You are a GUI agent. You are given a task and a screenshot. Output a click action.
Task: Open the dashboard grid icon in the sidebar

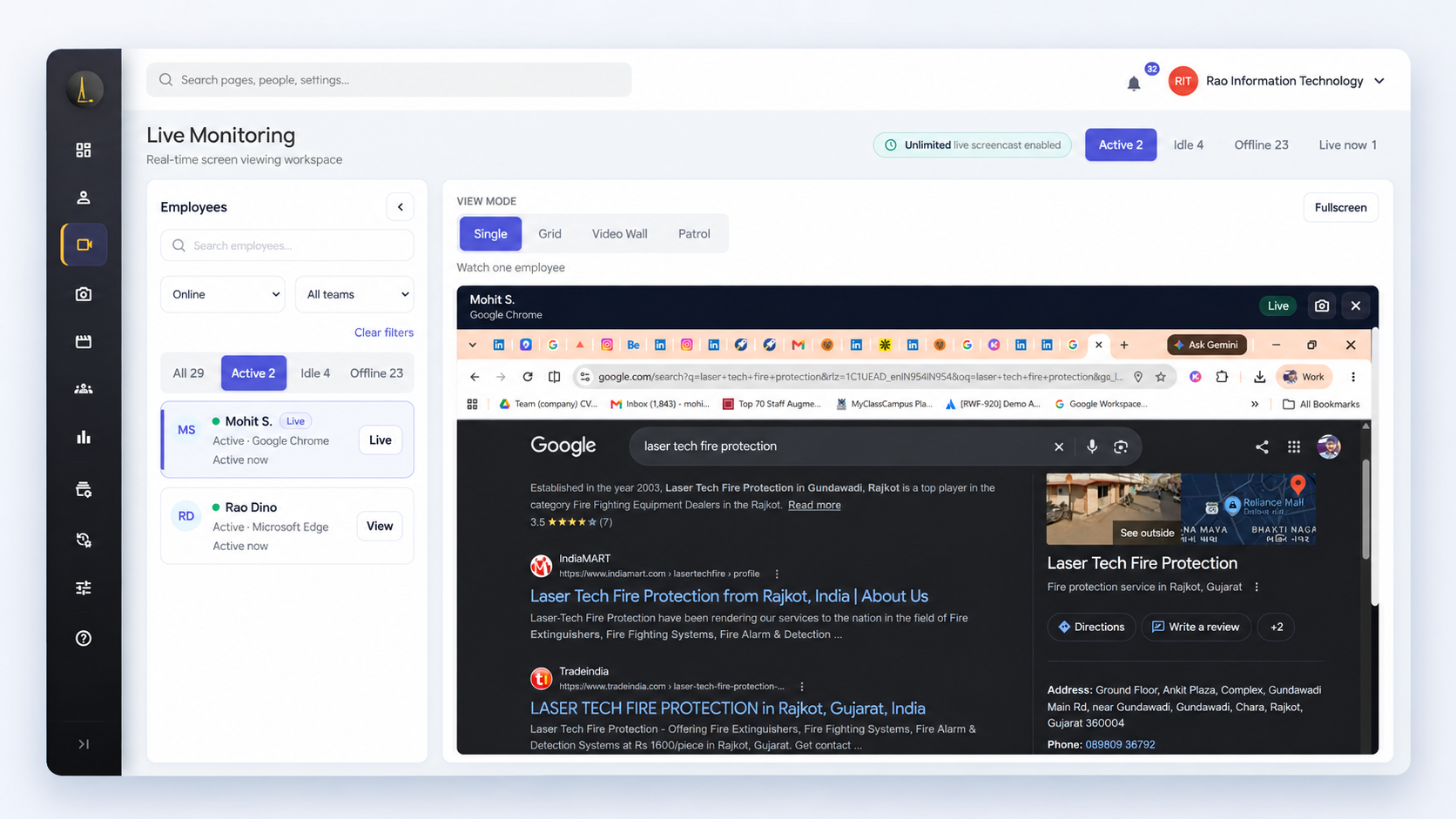pyautogui.click(x=84, y=151)
